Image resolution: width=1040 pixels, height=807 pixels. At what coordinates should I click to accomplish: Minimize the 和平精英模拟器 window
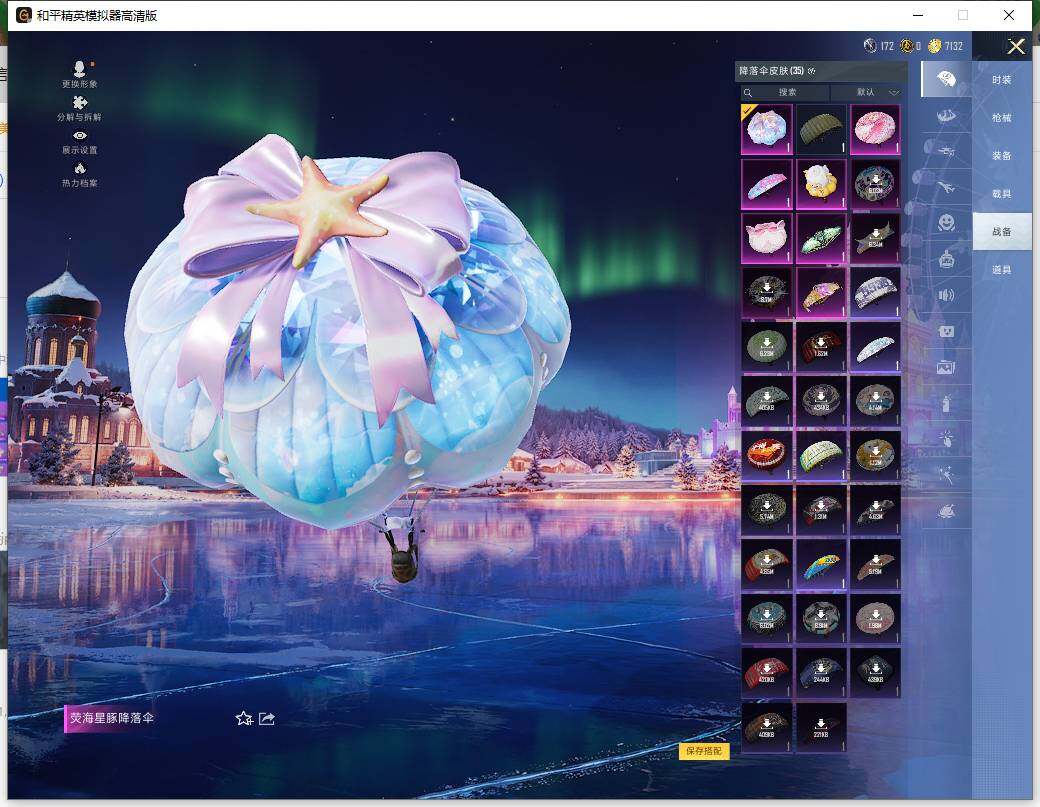click(x=918, y=15)
